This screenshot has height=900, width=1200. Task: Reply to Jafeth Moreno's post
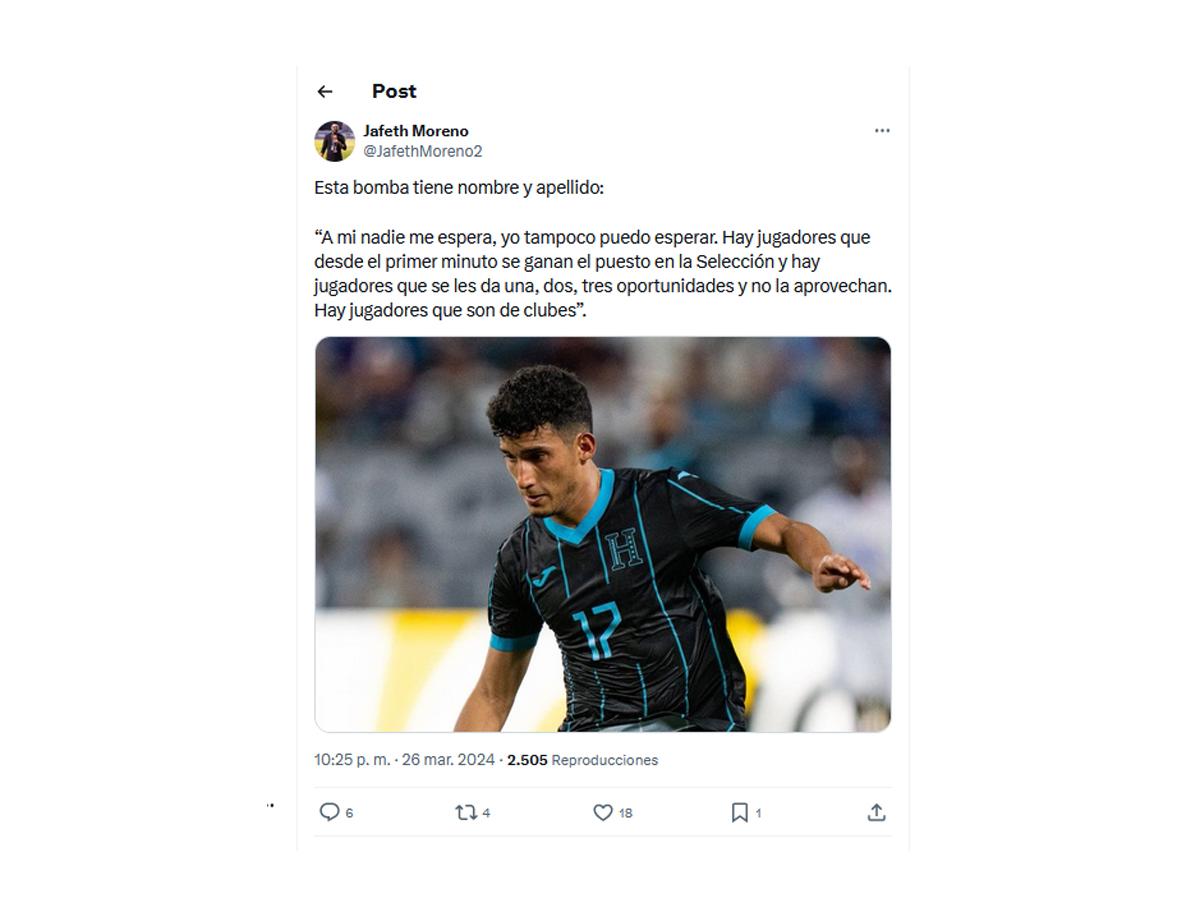tap(332, 813)
